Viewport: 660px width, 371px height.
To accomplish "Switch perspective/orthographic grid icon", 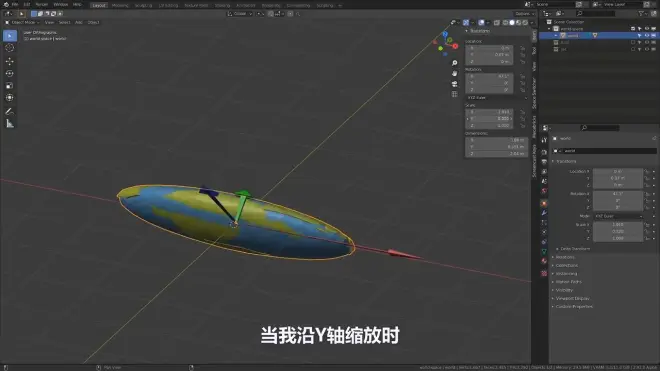I will click(455, 94).
